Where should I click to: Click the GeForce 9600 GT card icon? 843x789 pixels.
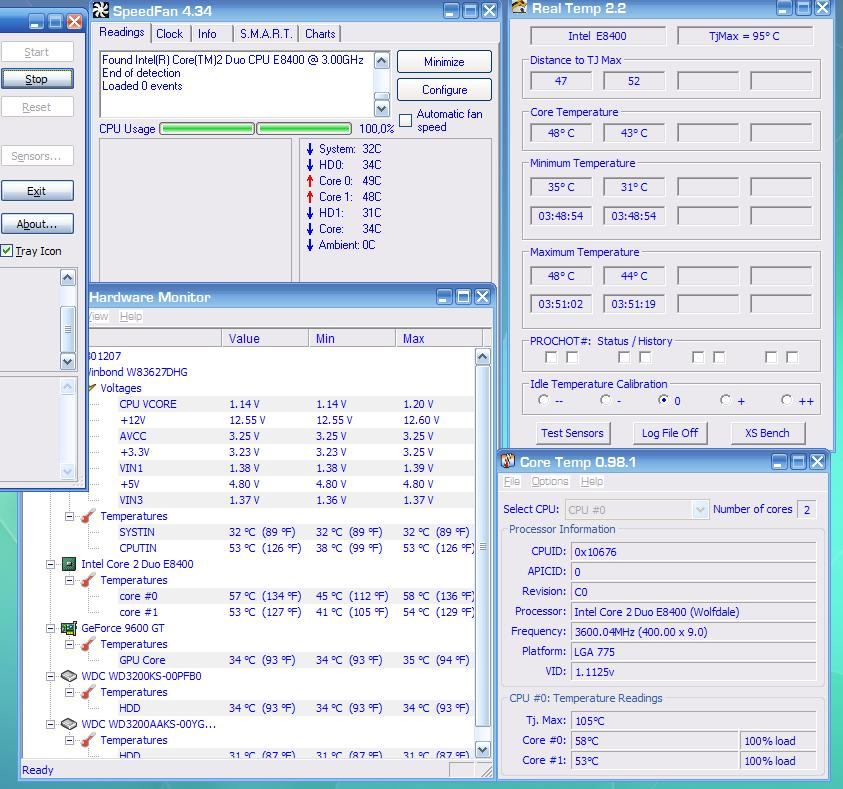click(x=69, y=628)
